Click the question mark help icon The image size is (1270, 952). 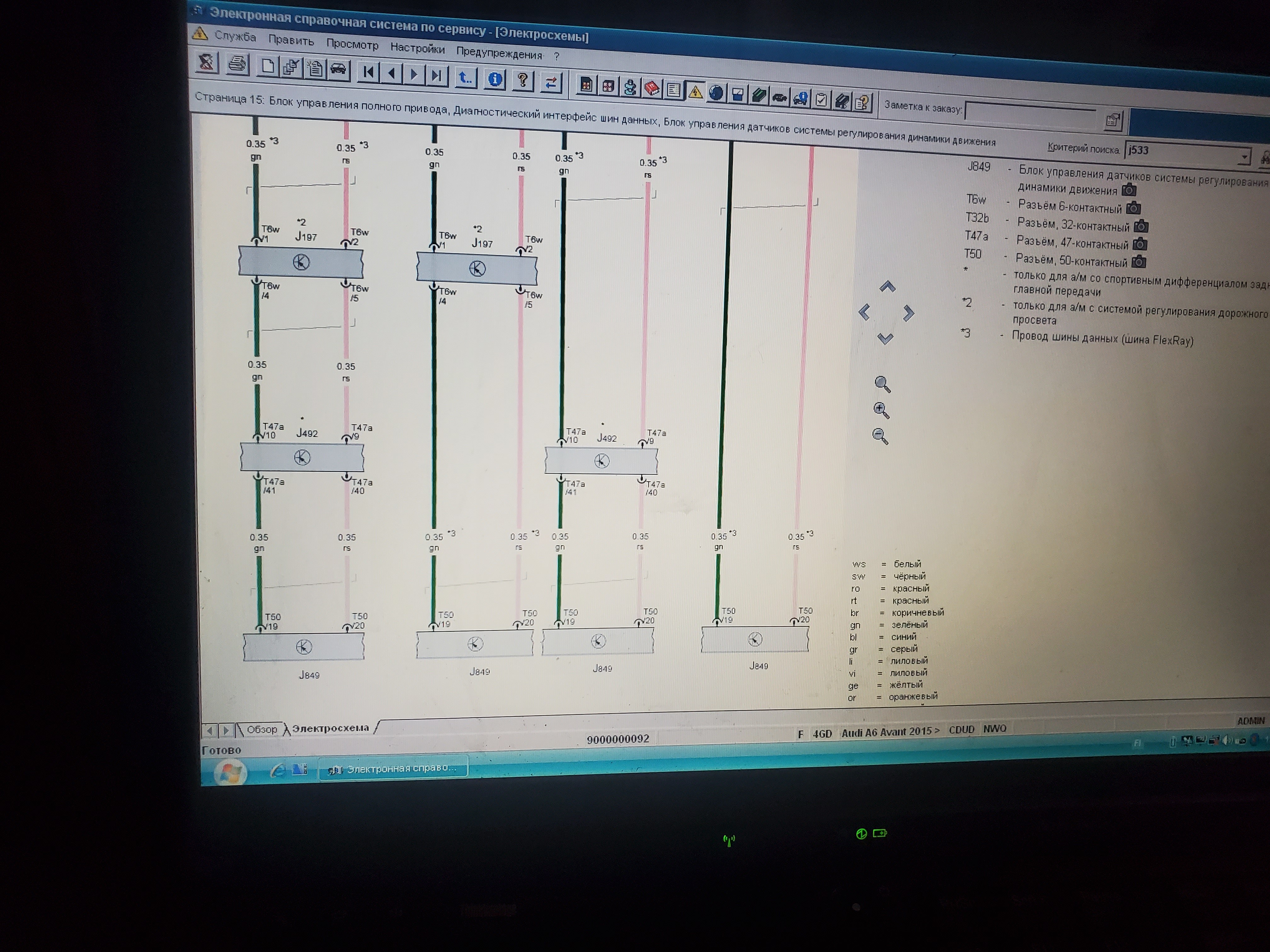coord(523,80)
